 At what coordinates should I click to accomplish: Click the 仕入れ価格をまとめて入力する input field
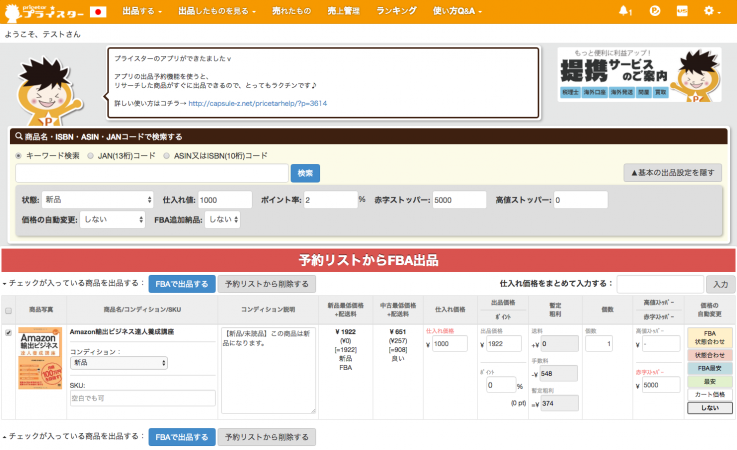tap(660, 284)
